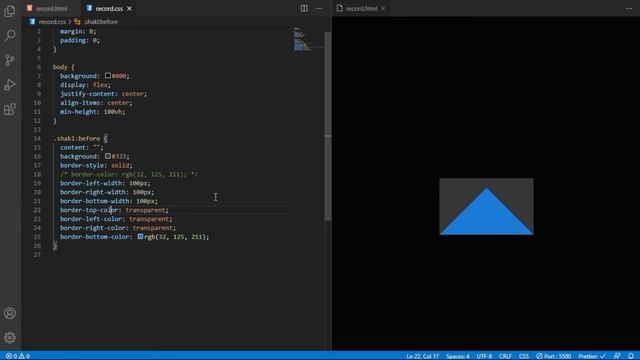Click the editor vertical scrollbar thumb
The image size is (640, 360).
[x=328, y=127]
